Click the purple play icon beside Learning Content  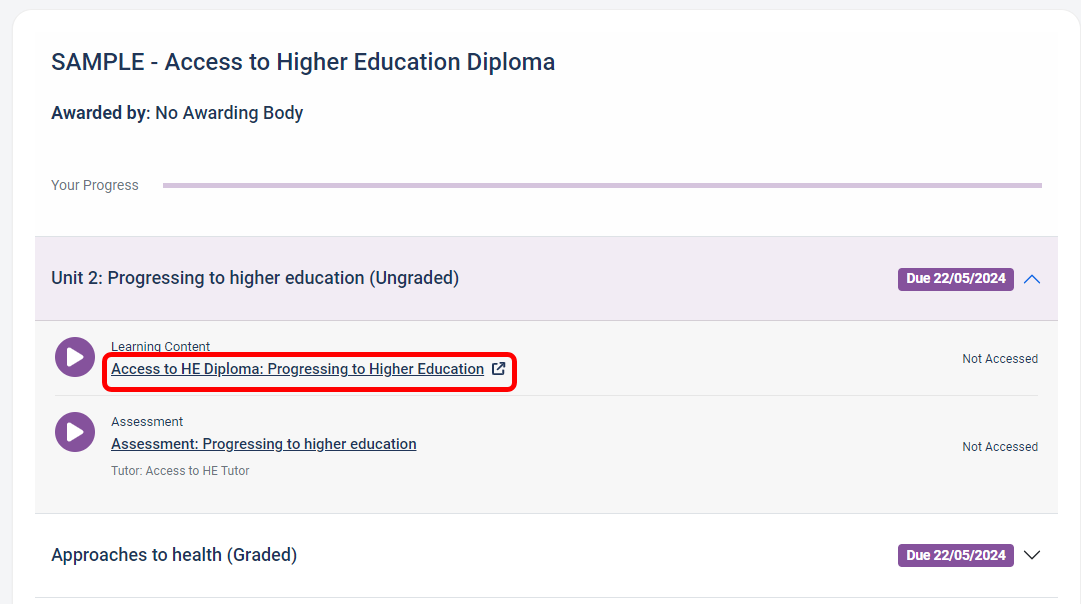[x=74, y=357]
